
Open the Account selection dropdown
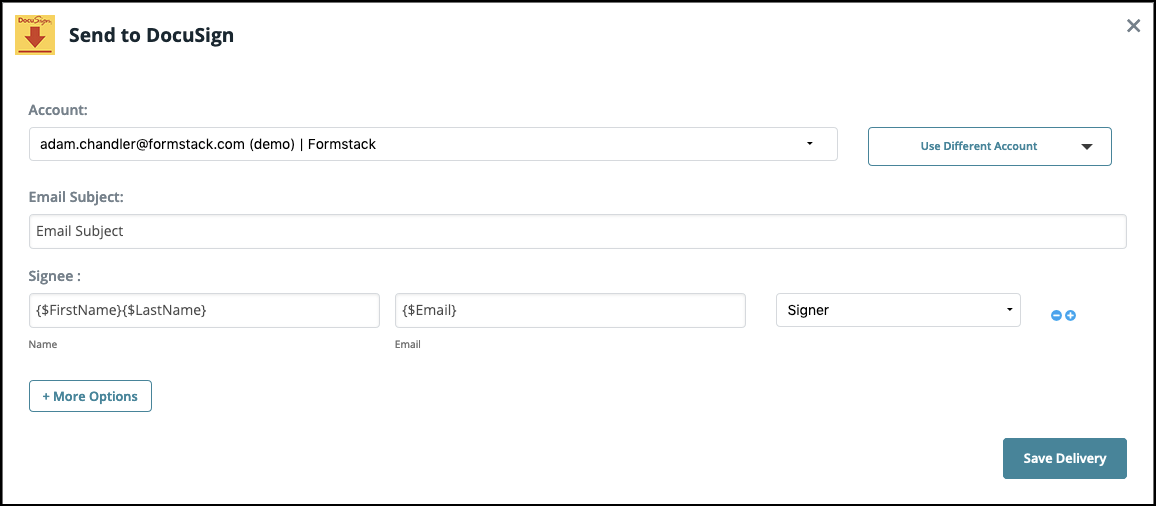tap(432, 144)
